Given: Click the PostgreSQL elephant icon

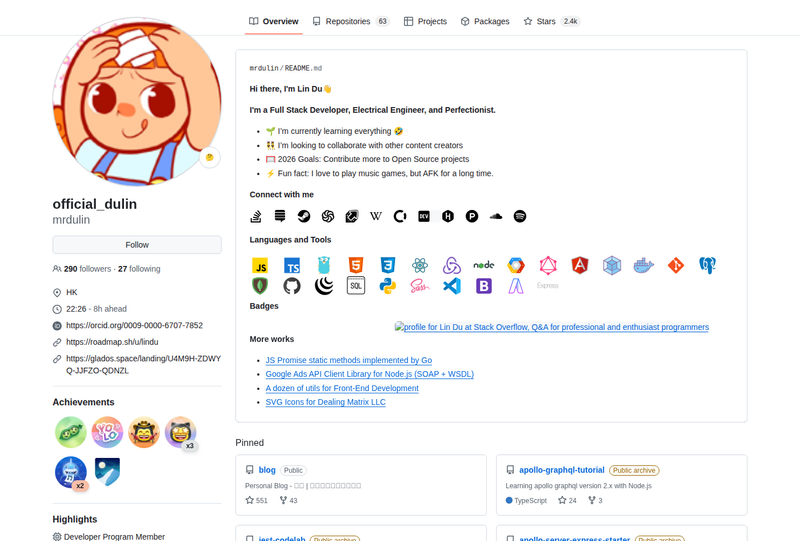Looking at the screenshot, I should [708, 265].
